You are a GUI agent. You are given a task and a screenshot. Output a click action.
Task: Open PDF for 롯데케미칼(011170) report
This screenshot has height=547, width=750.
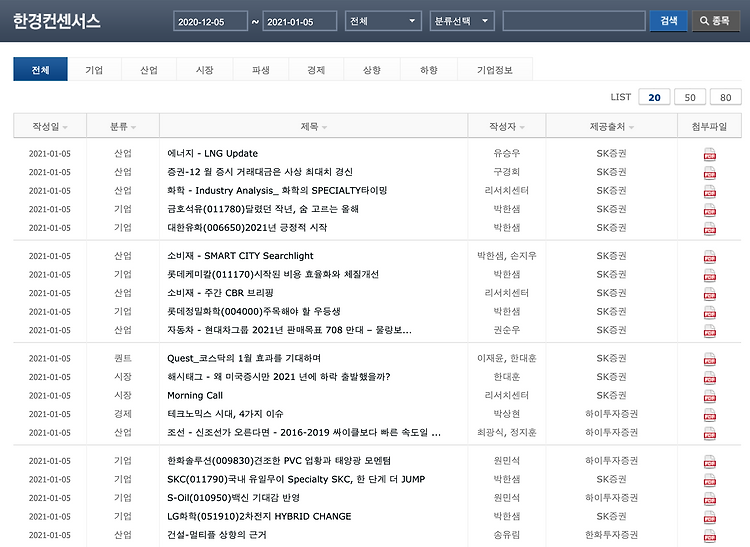709,276
